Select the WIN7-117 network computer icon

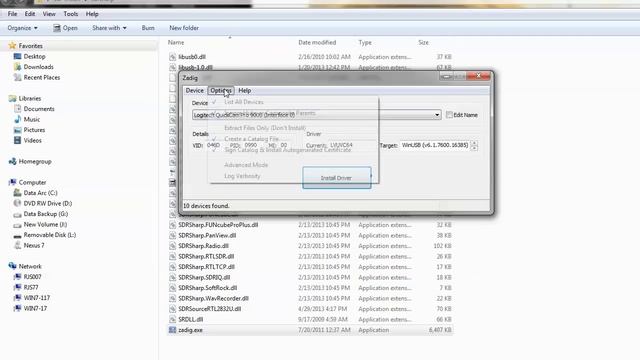17,298
